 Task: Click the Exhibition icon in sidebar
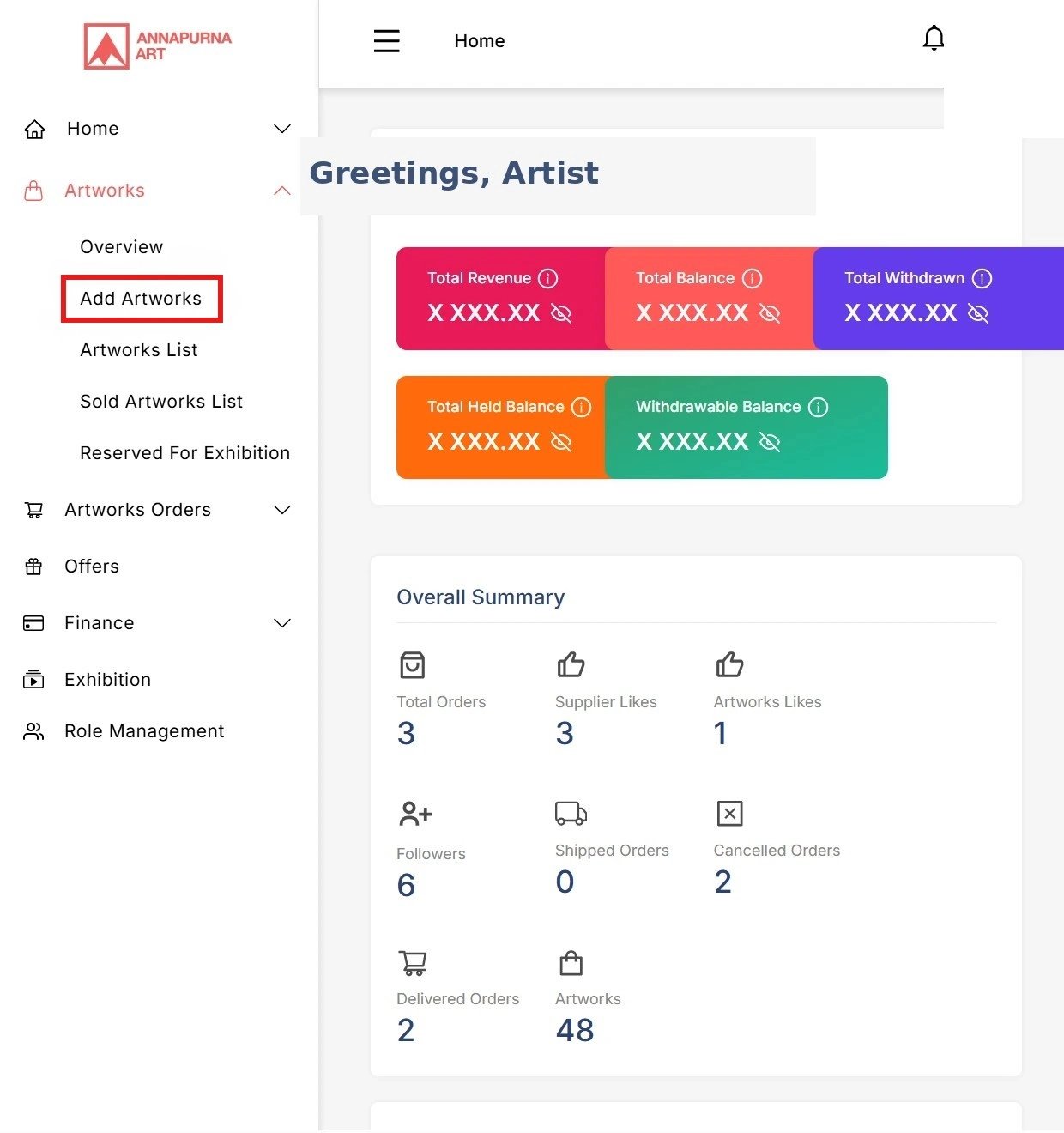pyautogui.click(x=33, y=680)
